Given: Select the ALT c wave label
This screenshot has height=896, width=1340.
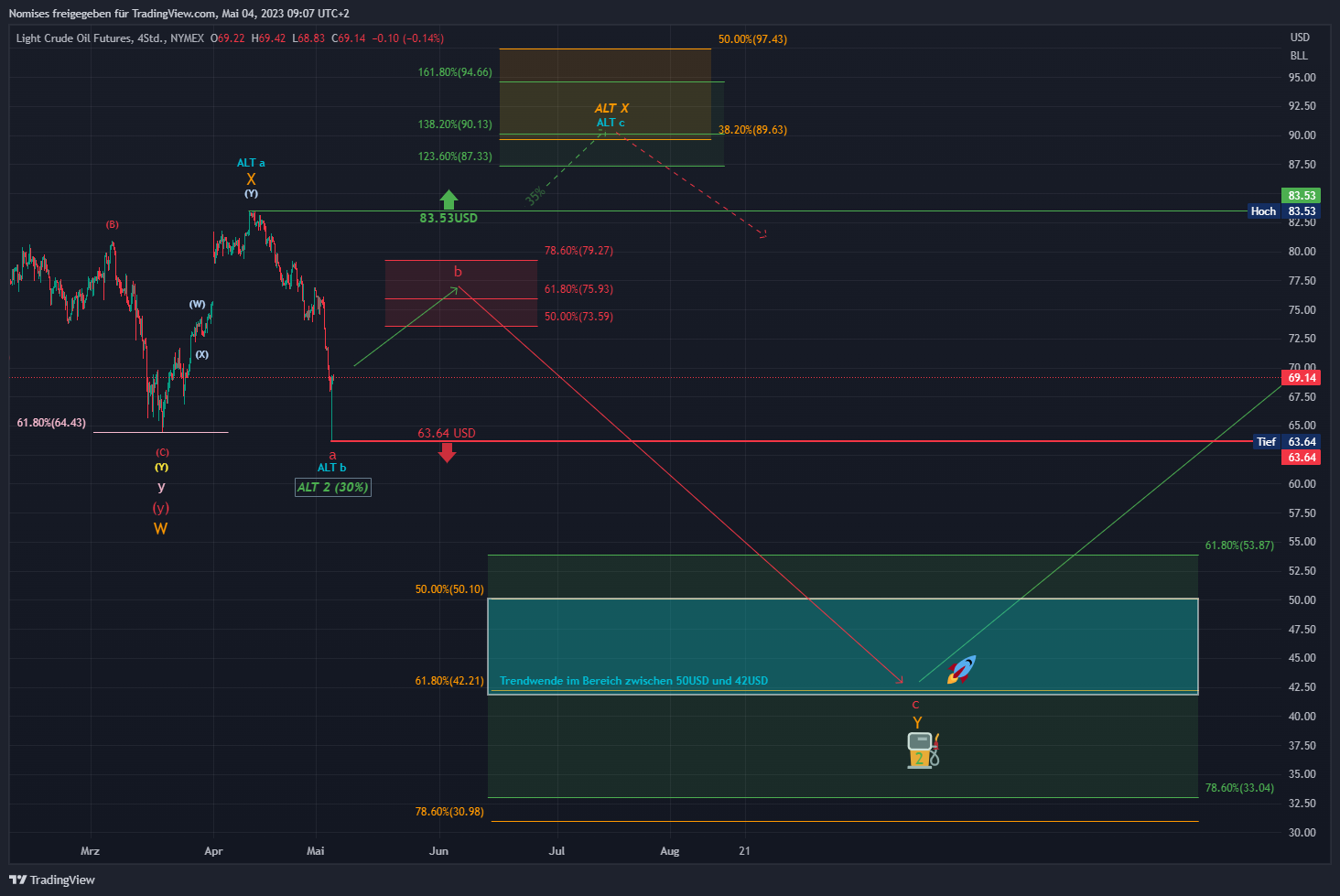Looking at the screenshot, I should point(611,123).
